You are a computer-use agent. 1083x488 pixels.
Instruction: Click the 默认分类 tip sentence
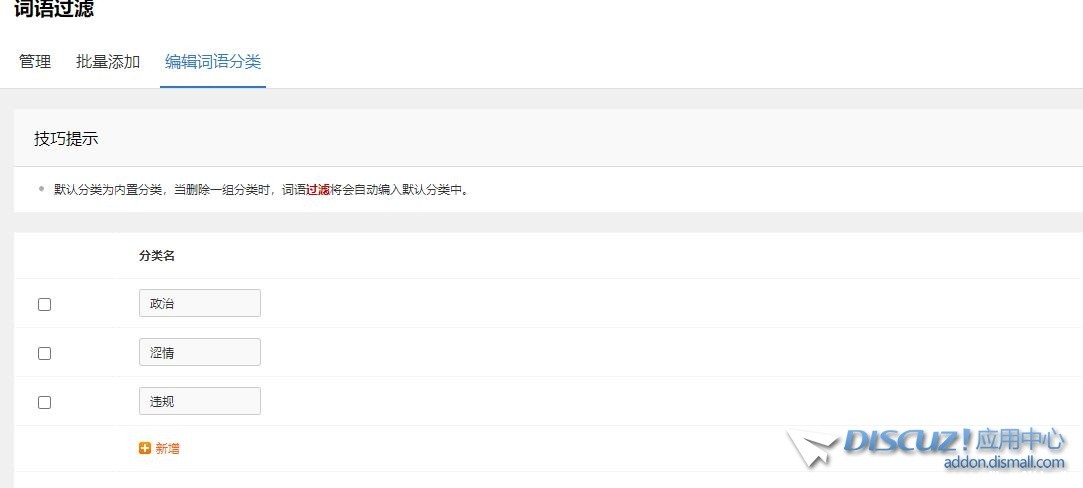point(262,190)
